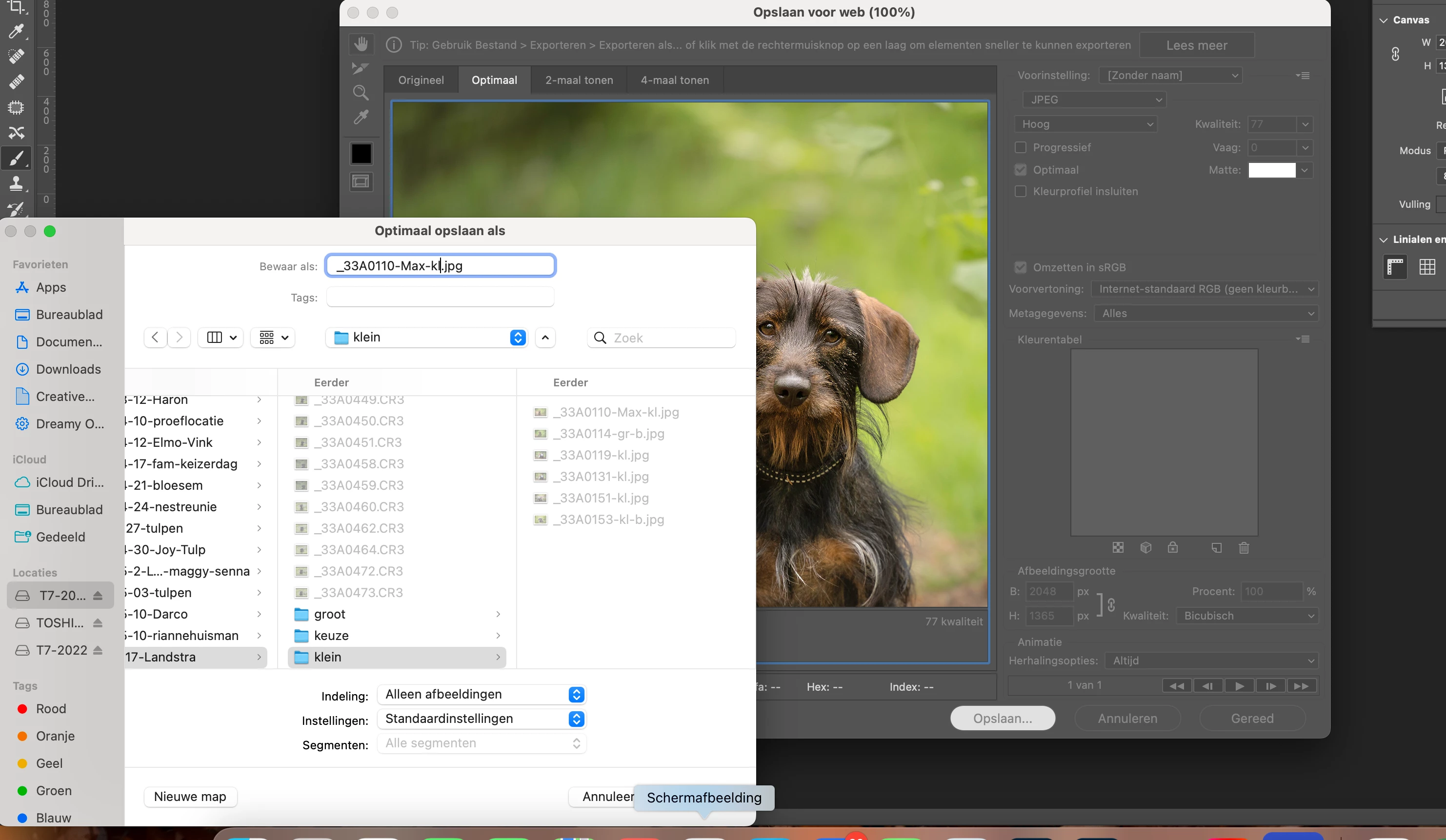Viewport: 1446px width, 840px height.
Task: Click the eject icon next to TOSHI drive
Action: pyautogui.click(x=98, y=623)
